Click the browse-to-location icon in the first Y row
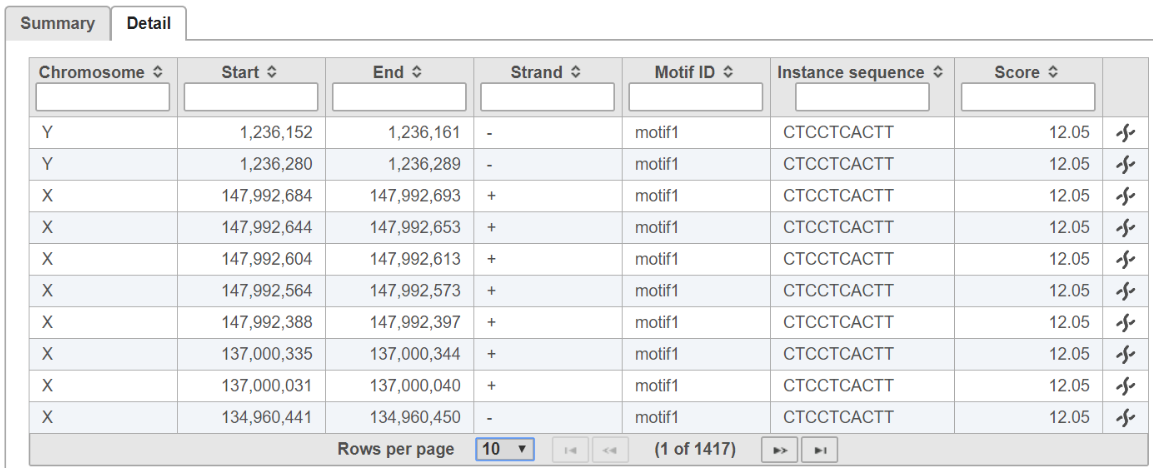Viewport: 1153px width, 468px height. click(x=1126, y=132)
